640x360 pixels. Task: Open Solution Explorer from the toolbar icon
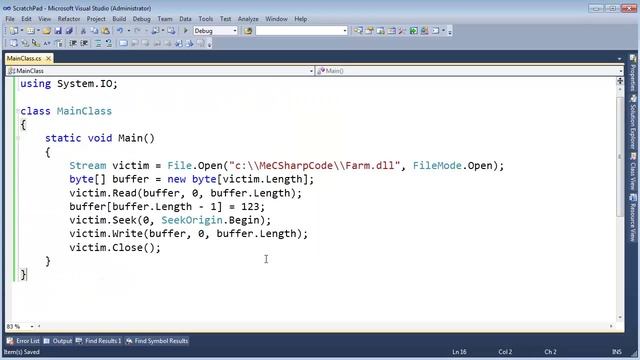[x=358, y=31]
